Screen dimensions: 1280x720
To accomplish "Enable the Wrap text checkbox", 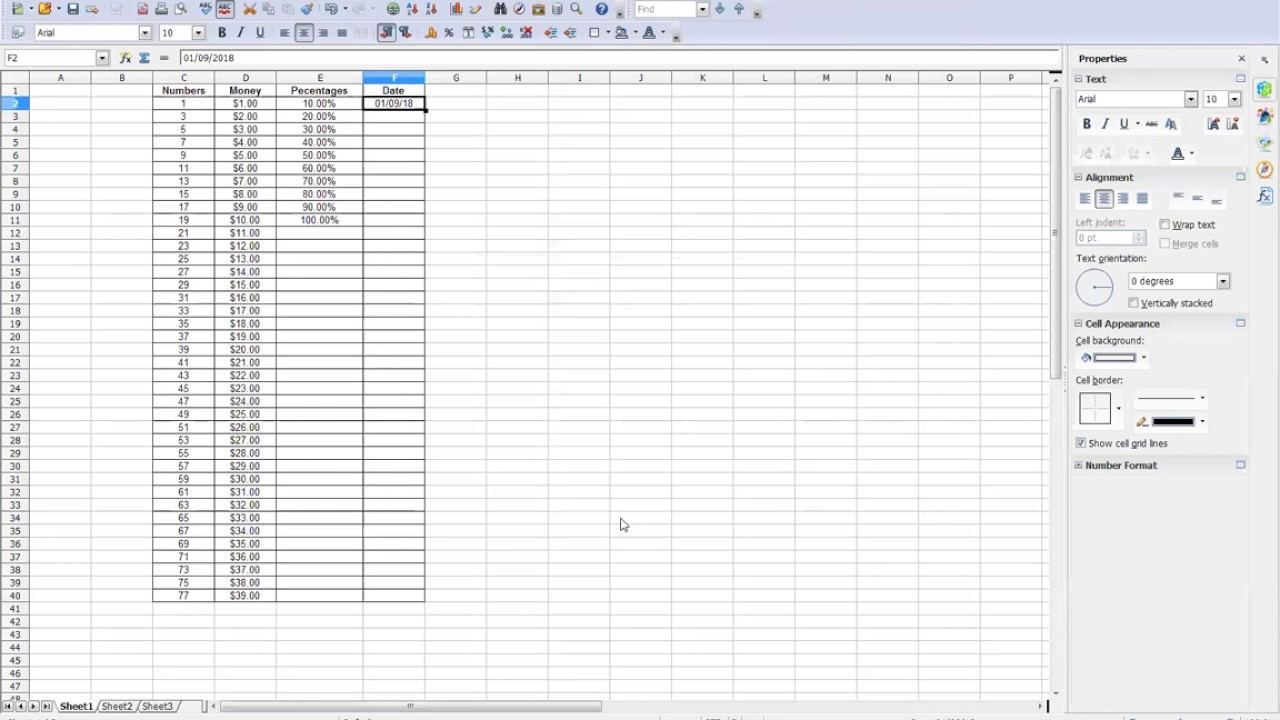I will [x=1165, y=225].
